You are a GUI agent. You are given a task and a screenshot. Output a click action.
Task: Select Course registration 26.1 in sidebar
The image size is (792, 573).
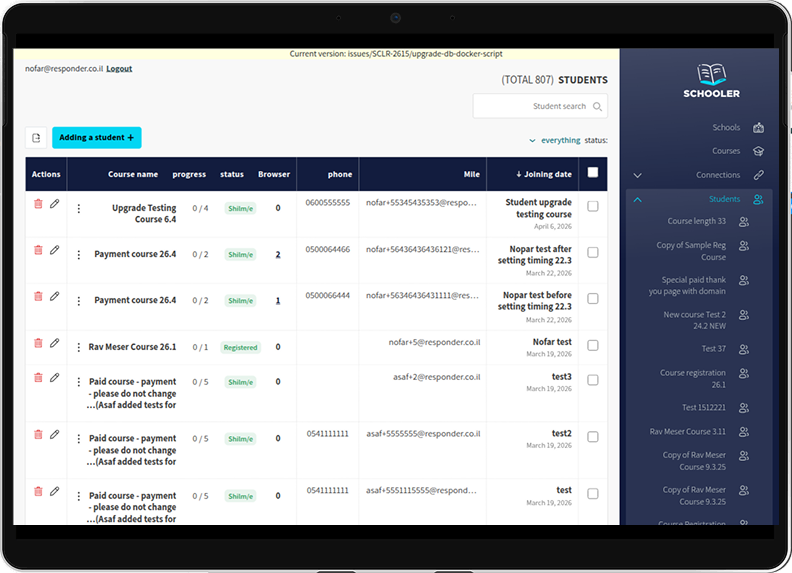692,378
